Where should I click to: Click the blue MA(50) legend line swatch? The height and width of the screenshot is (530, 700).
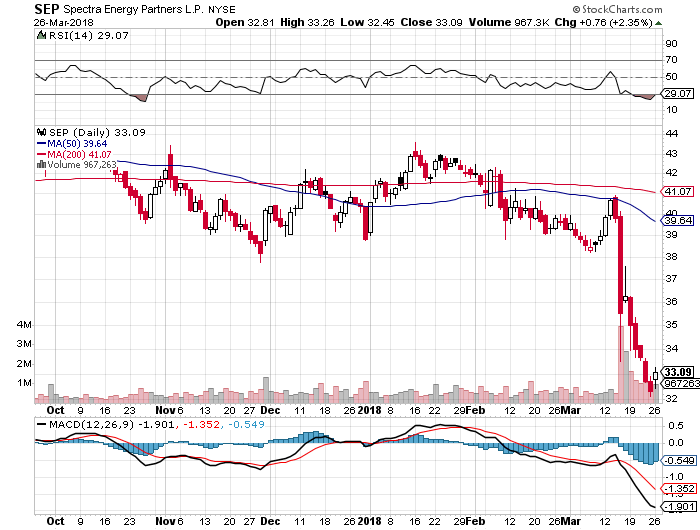[x=42, y=144]
